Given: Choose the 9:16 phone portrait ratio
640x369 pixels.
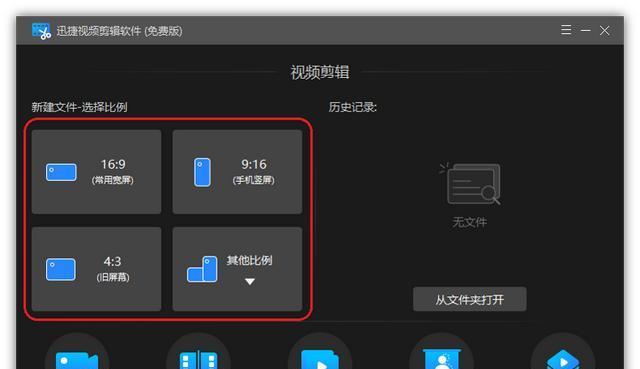Looking at the screenshot, I should (x=237, y=172).
